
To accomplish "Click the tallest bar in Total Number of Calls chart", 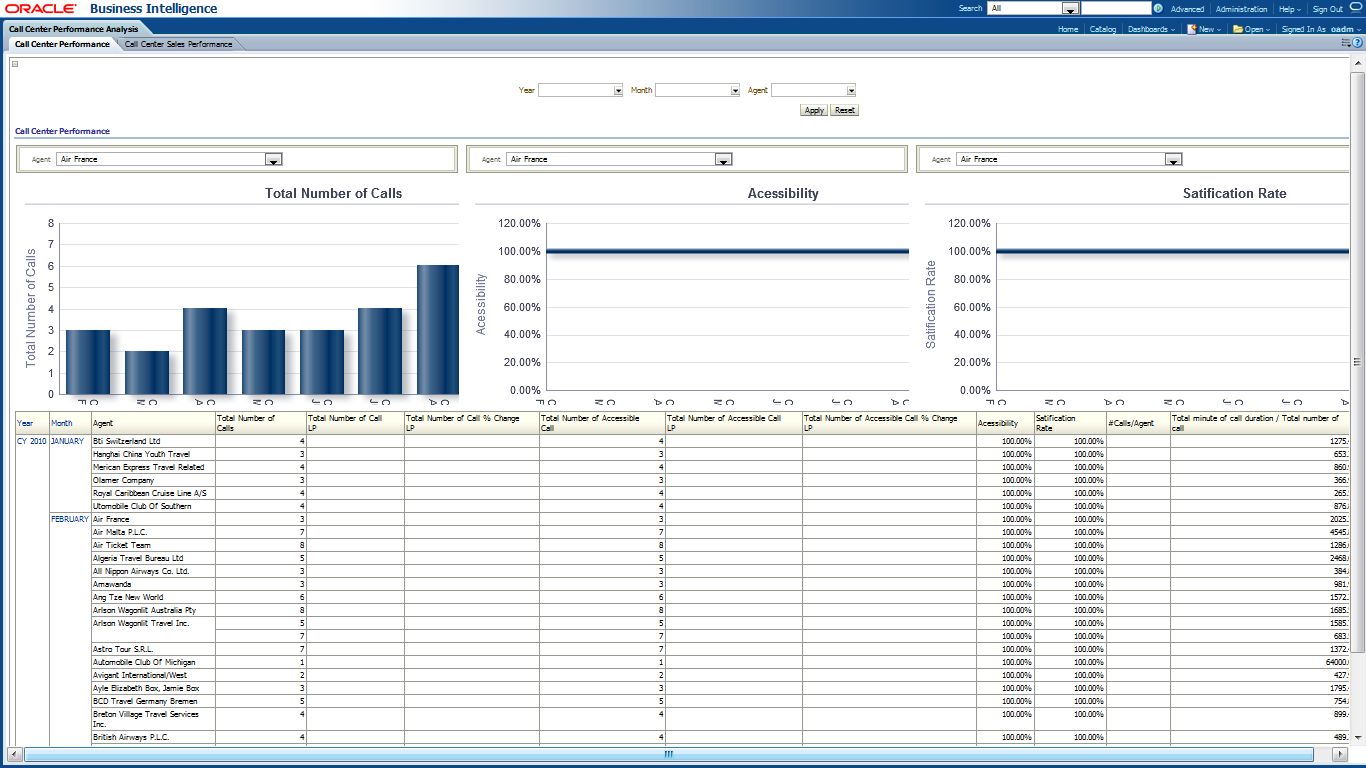I will click(x=437, y=329).
